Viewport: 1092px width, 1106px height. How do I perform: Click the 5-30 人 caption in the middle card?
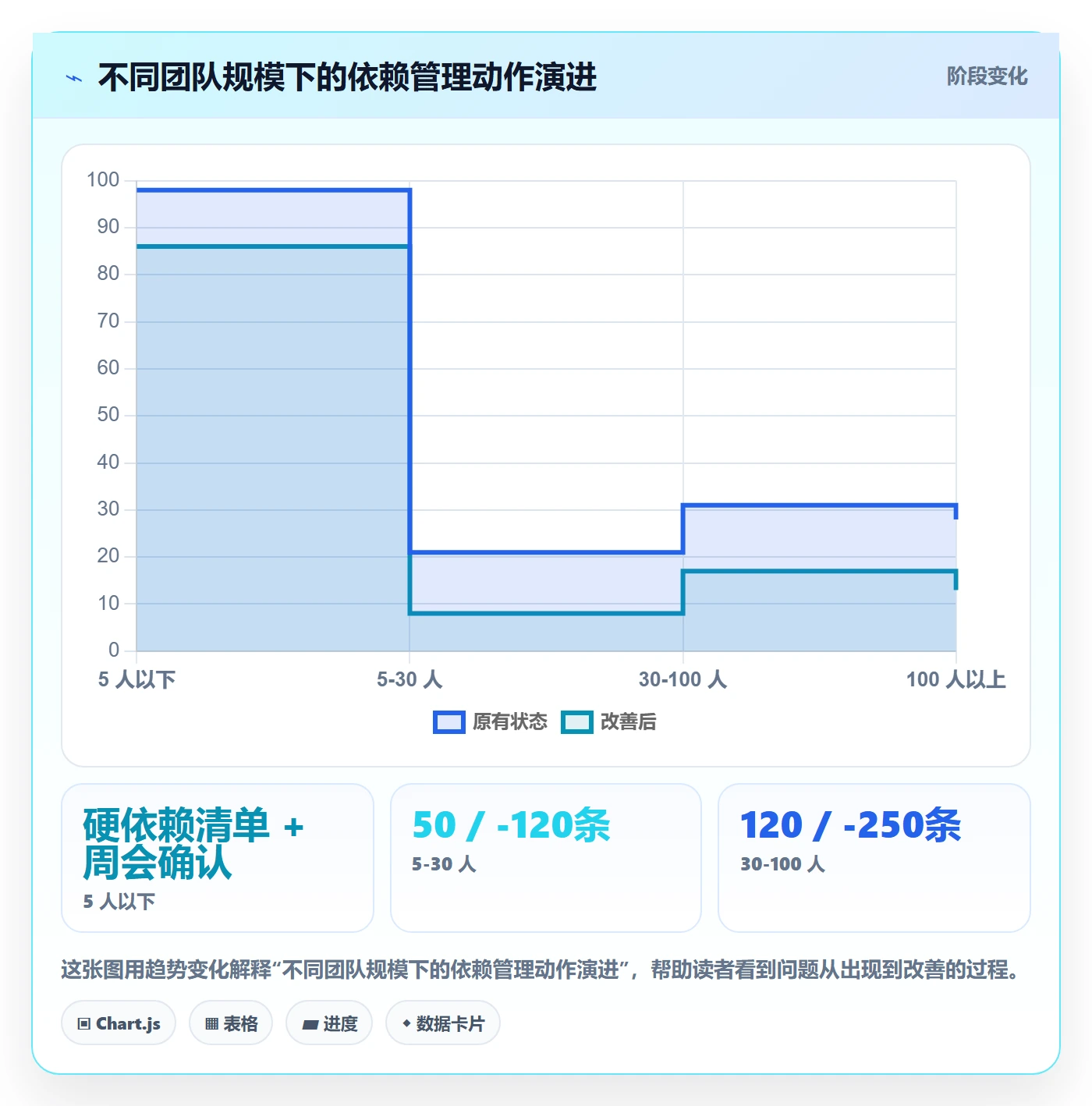(x=444, y=864)
